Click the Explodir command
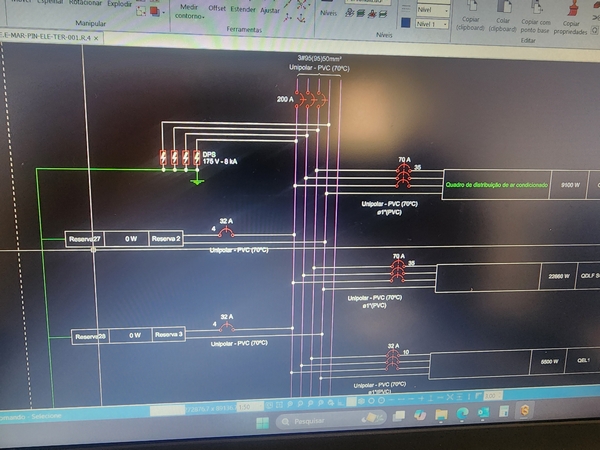The height and width of the screenshot is (450, 600). 121,3
